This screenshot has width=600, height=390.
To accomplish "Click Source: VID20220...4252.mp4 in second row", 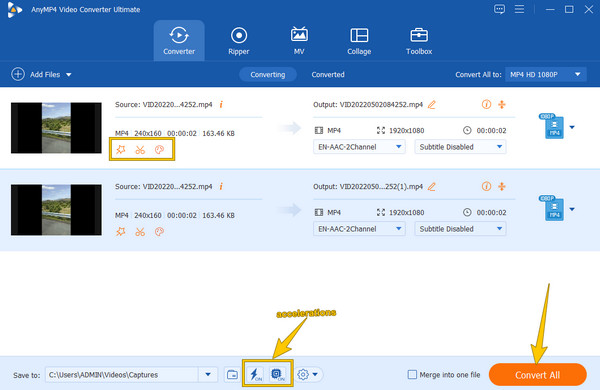I will click(x=163, y=186).
